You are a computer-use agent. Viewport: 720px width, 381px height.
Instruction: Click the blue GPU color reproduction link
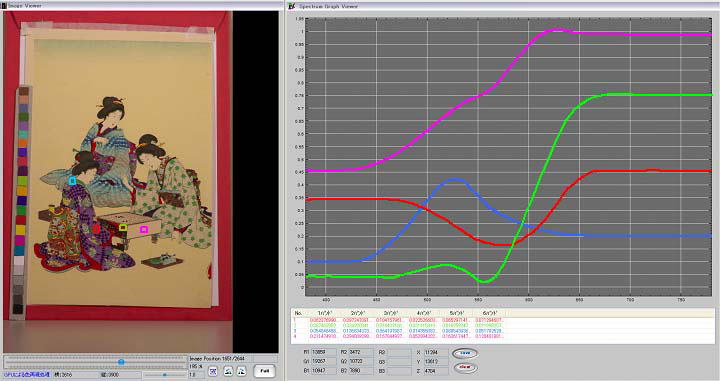point(27,375)
